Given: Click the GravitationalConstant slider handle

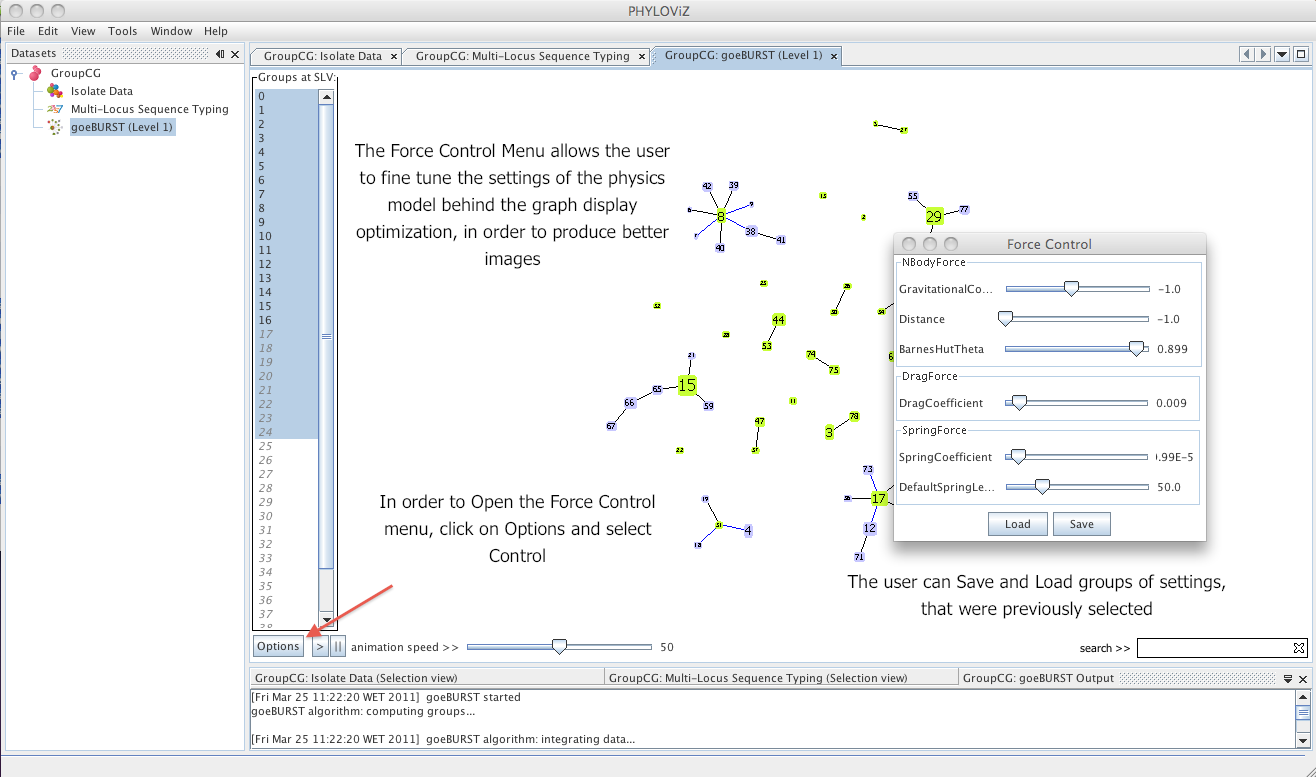Looking at the screenshot, I should (1071, 289).
